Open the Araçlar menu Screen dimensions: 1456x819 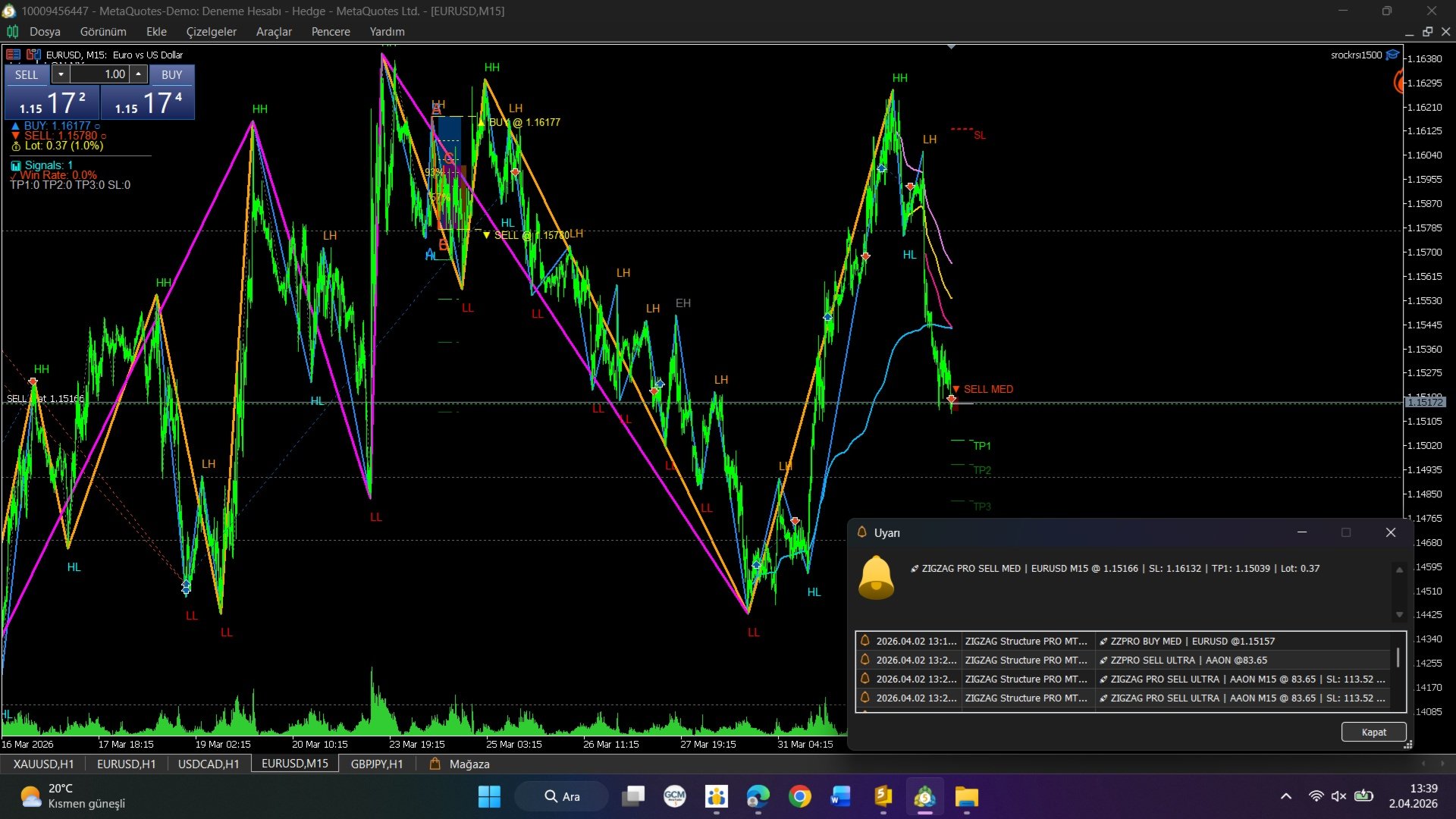pos(274,32)
